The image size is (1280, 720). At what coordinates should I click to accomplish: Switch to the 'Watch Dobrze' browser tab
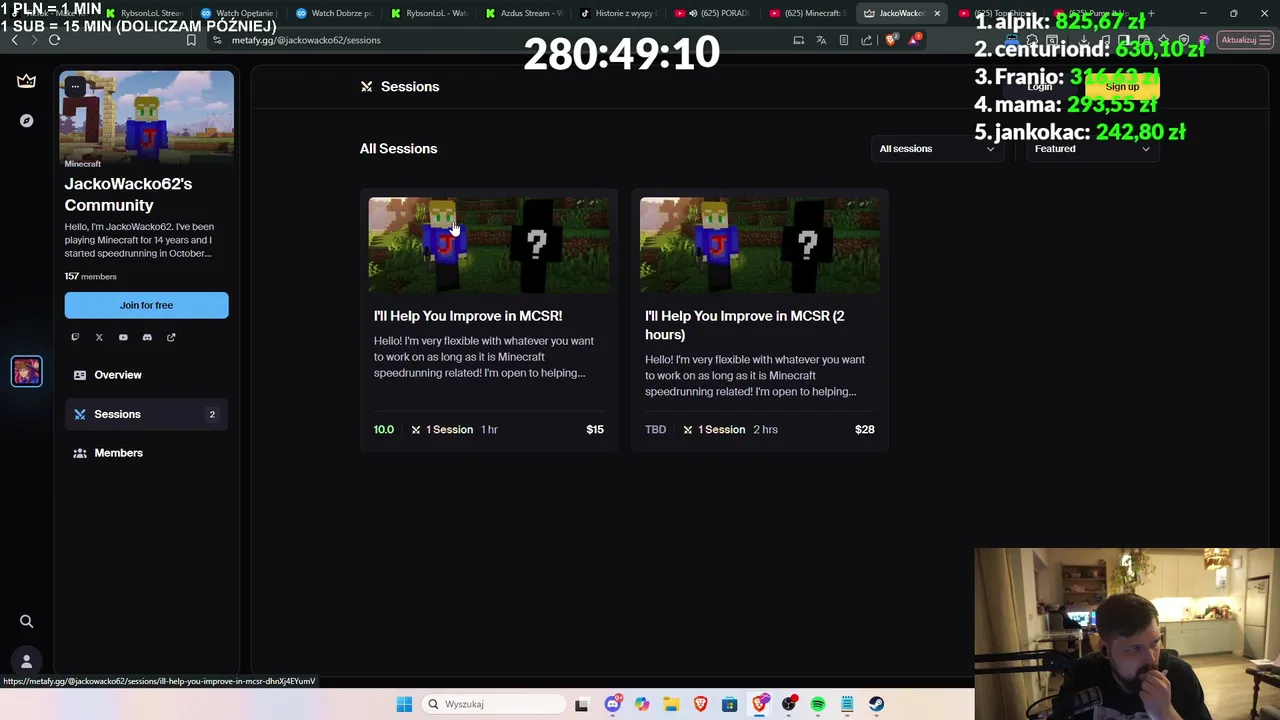(333, 13)
